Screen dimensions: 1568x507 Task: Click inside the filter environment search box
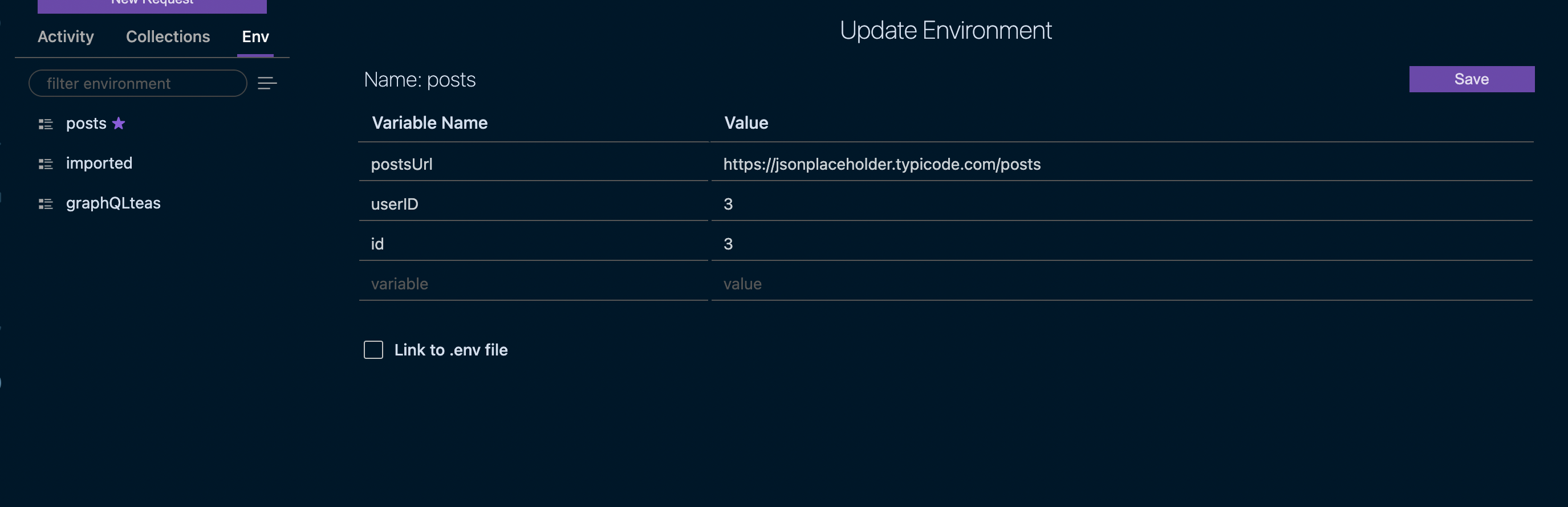137,83
